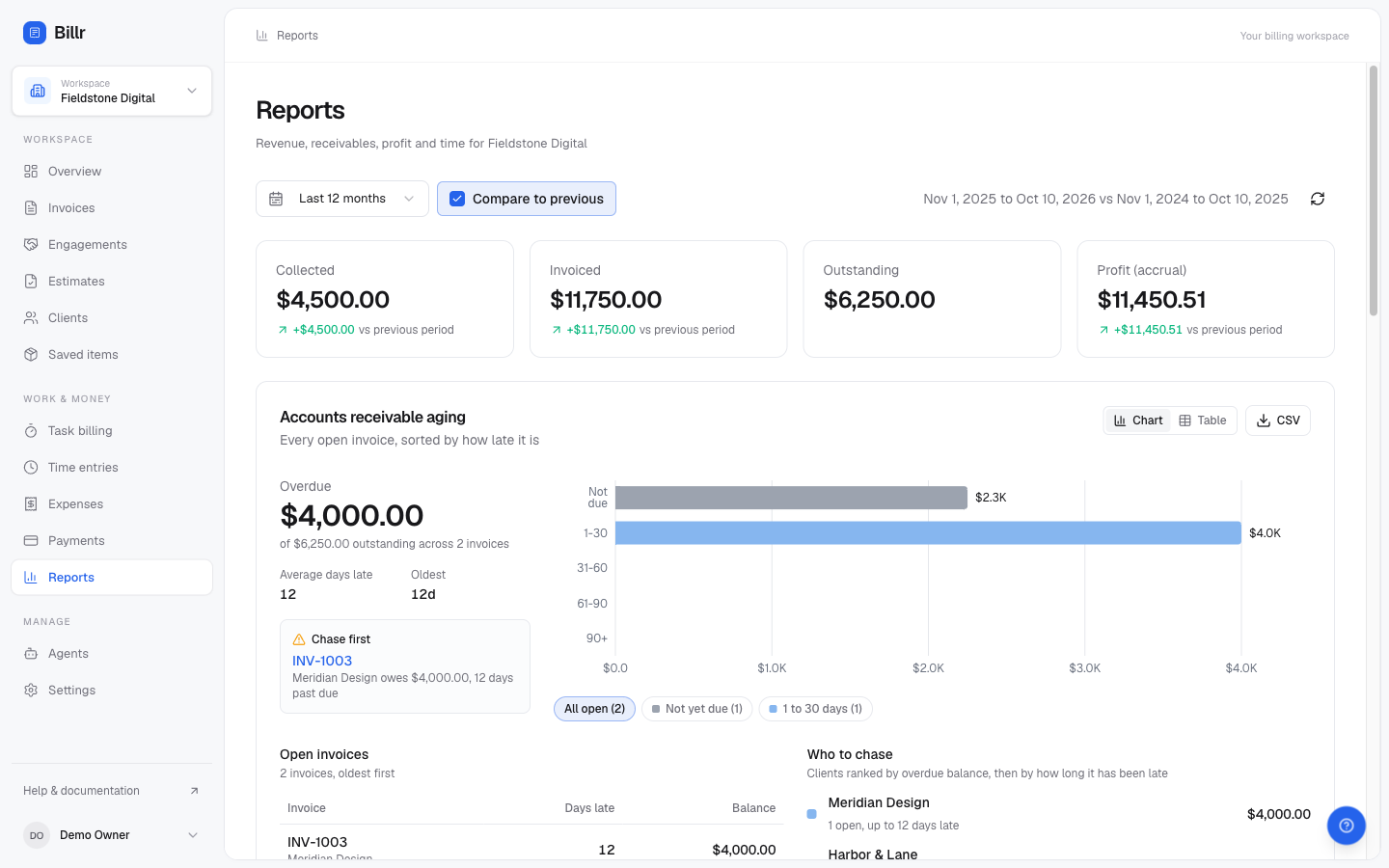1389x868 pixels.
Task: Toggle the Compare to previous checkbox
Action: [457, 199]
